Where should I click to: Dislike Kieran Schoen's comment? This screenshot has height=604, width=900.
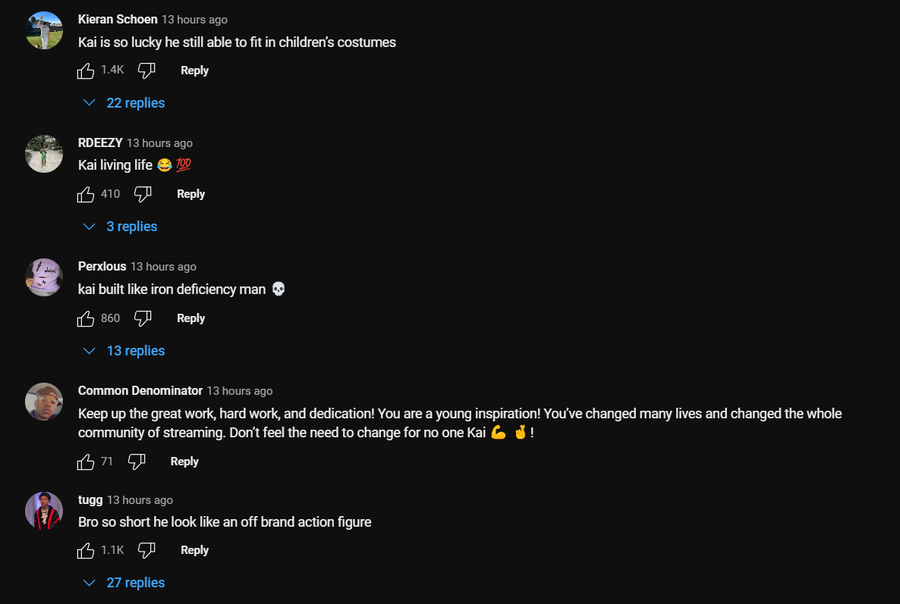pos(146,70)
